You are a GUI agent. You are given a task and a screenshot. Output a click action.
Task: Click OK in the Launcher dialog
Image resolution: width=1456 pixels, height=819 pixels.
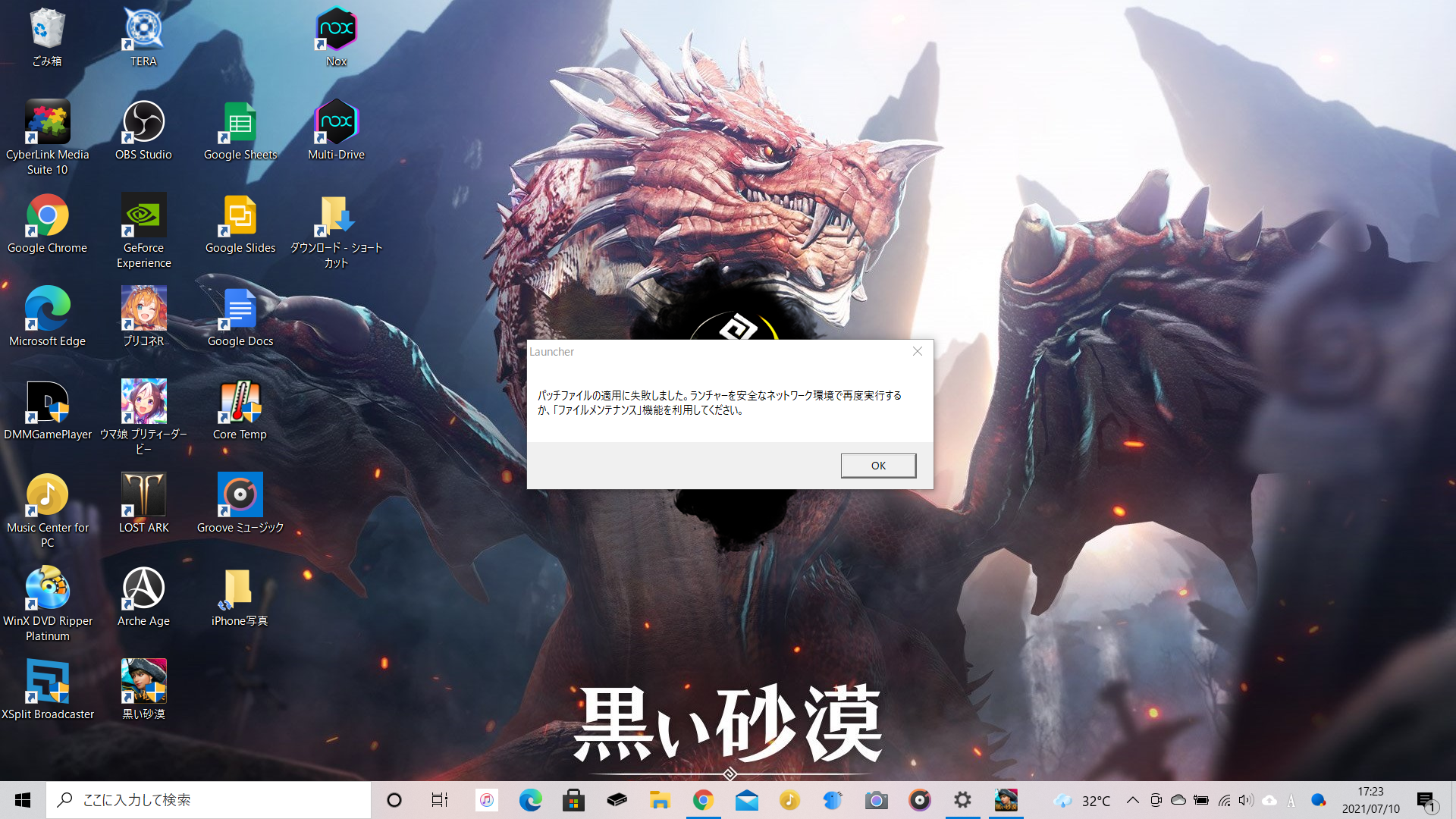[x=878, y=466]
